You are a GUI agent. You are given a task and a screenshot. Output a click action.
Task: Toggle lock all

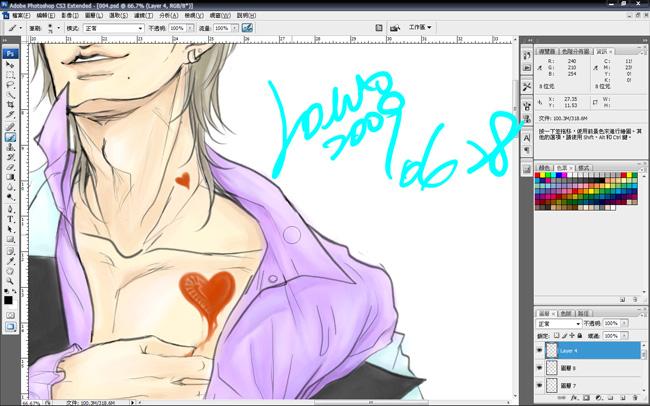coord(580,335)
